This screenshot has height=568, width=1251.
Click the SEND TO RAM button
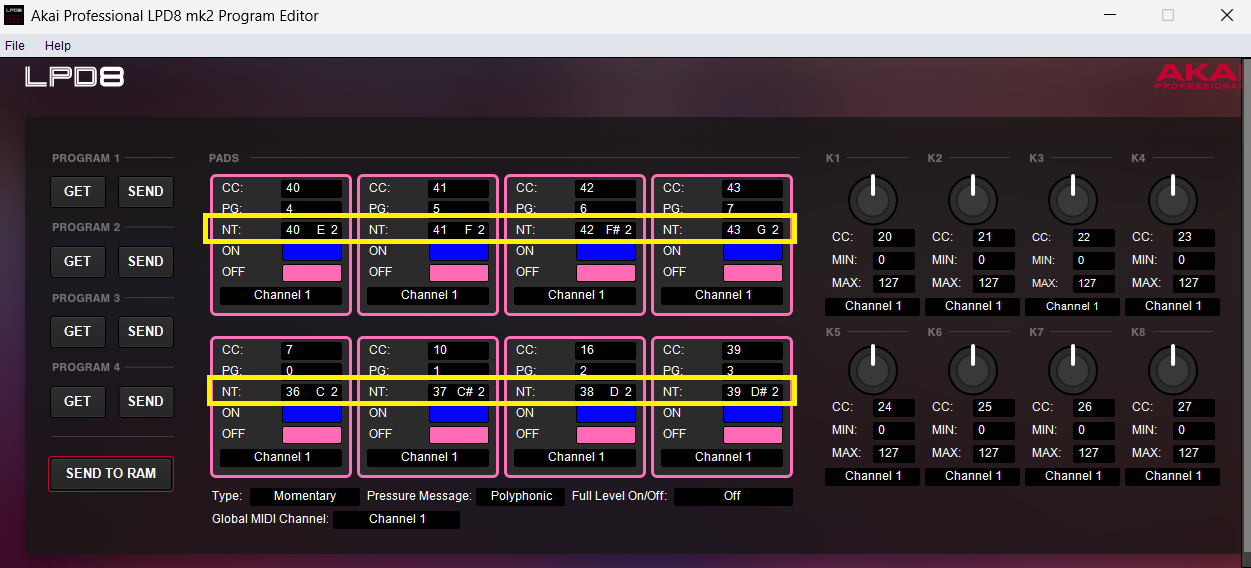111,473
